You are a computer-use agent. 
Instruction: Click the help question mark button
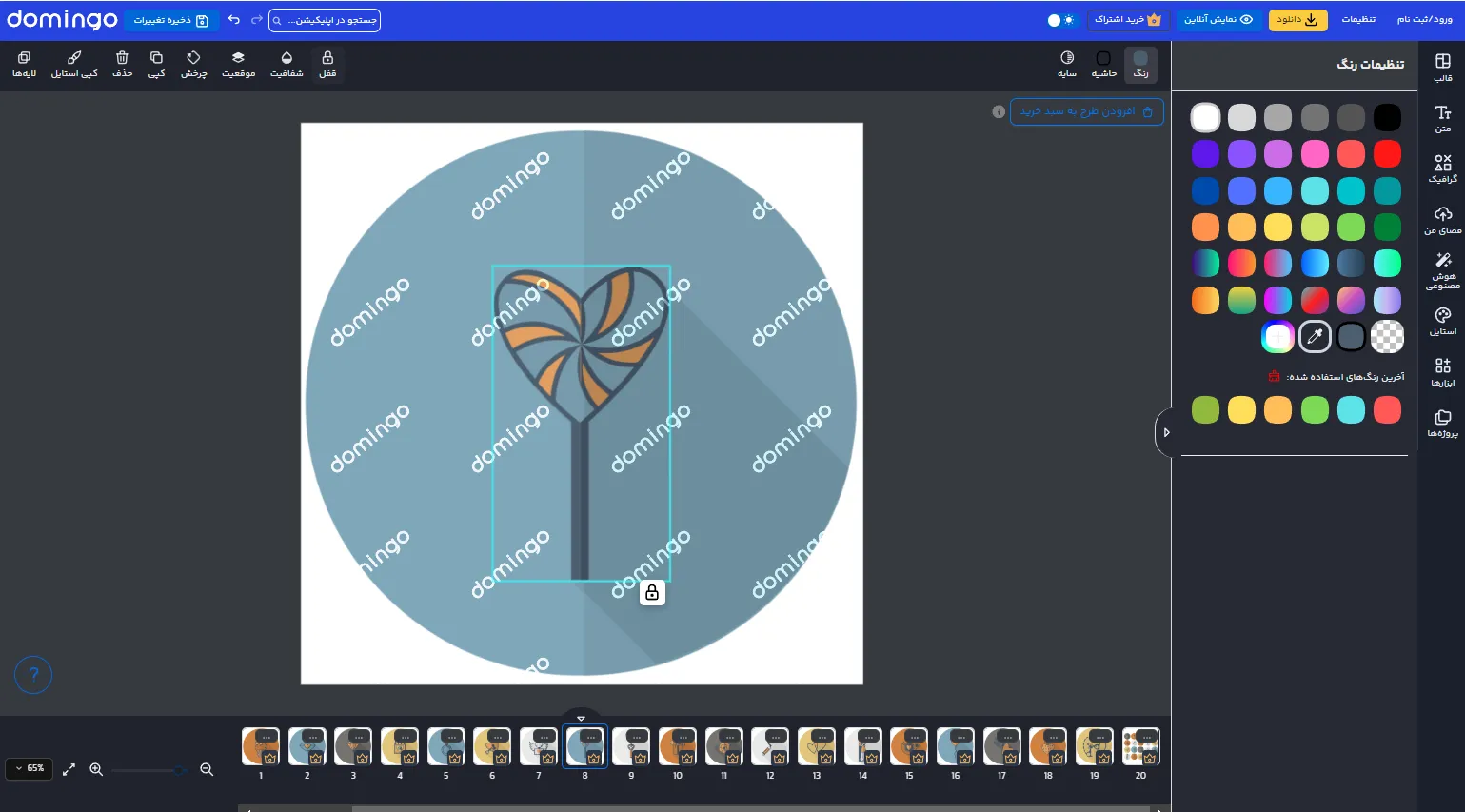(x=33, y=675)
